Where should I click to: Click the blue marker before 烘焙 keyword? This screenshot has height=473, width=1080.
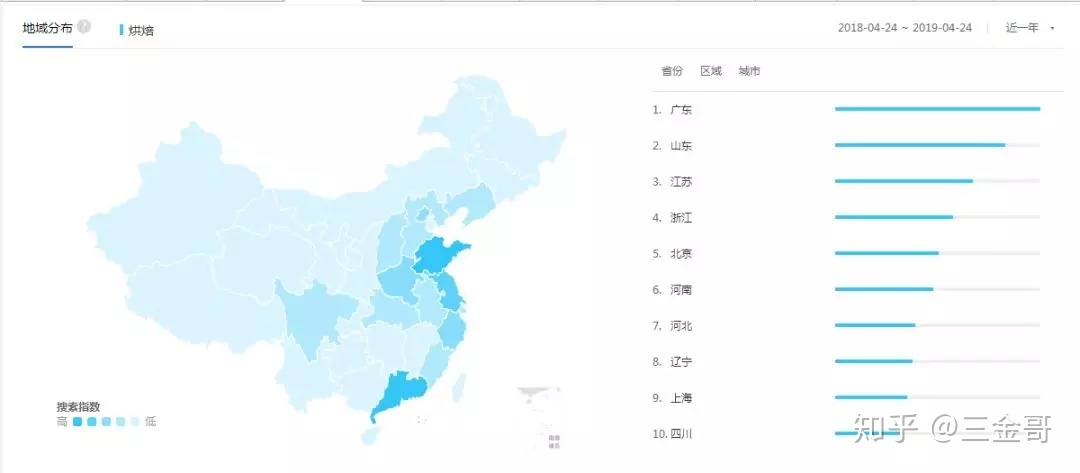click(121, 30)
